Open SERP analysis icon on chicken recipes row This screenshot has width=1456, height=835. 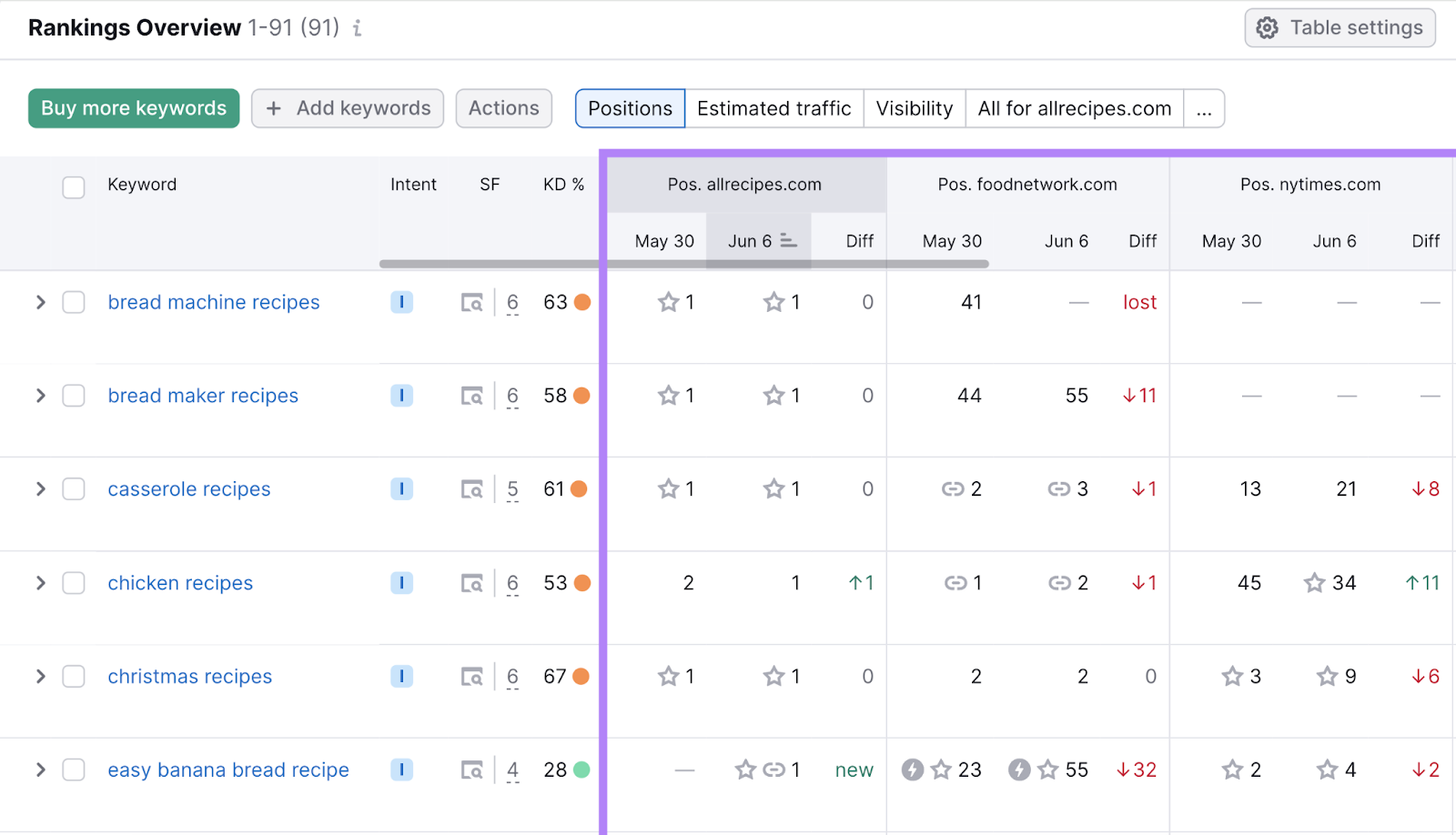coord(472,583)
